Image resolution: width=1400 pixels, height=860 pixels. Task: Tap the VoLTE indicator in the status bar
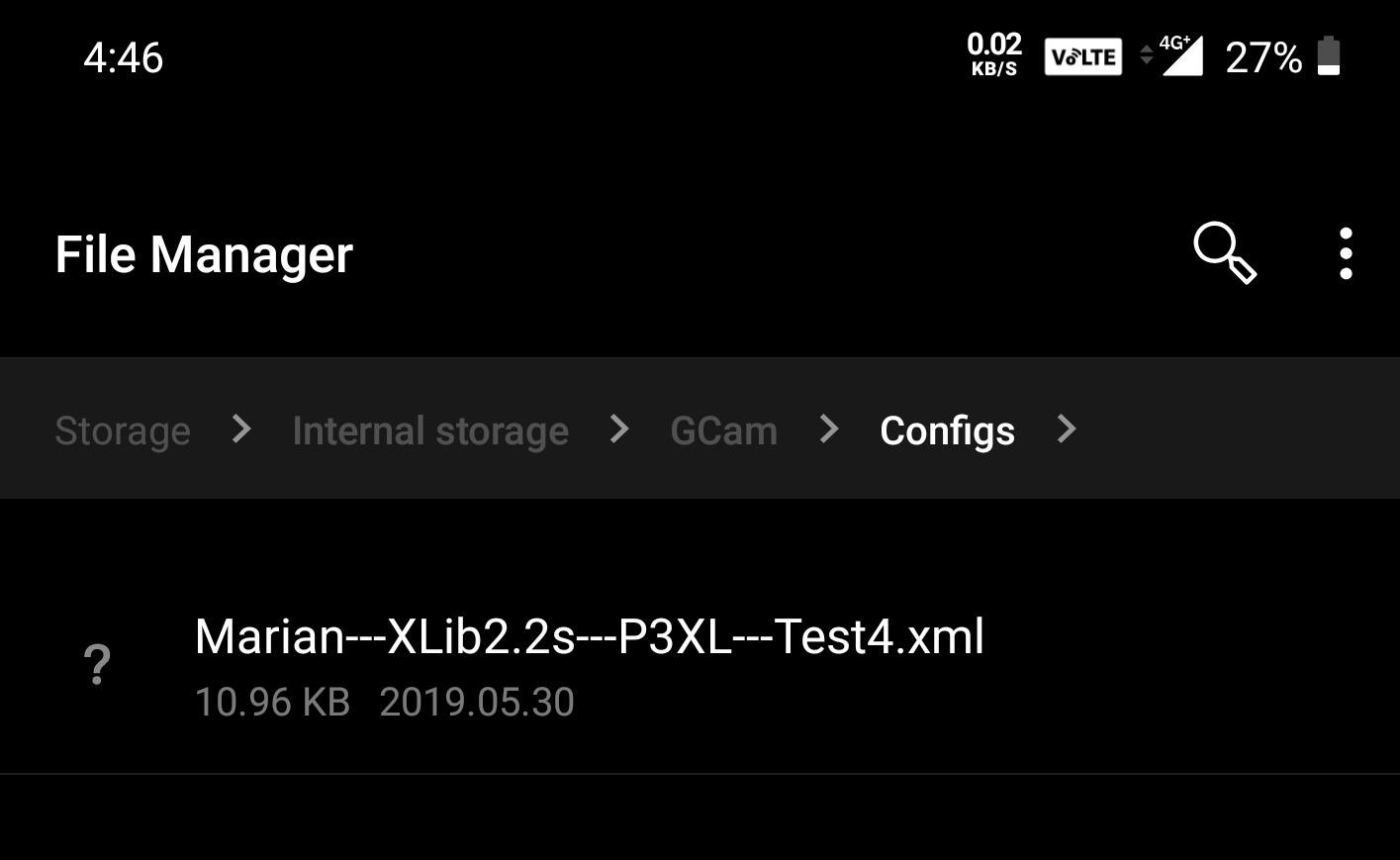[1082, 55]
